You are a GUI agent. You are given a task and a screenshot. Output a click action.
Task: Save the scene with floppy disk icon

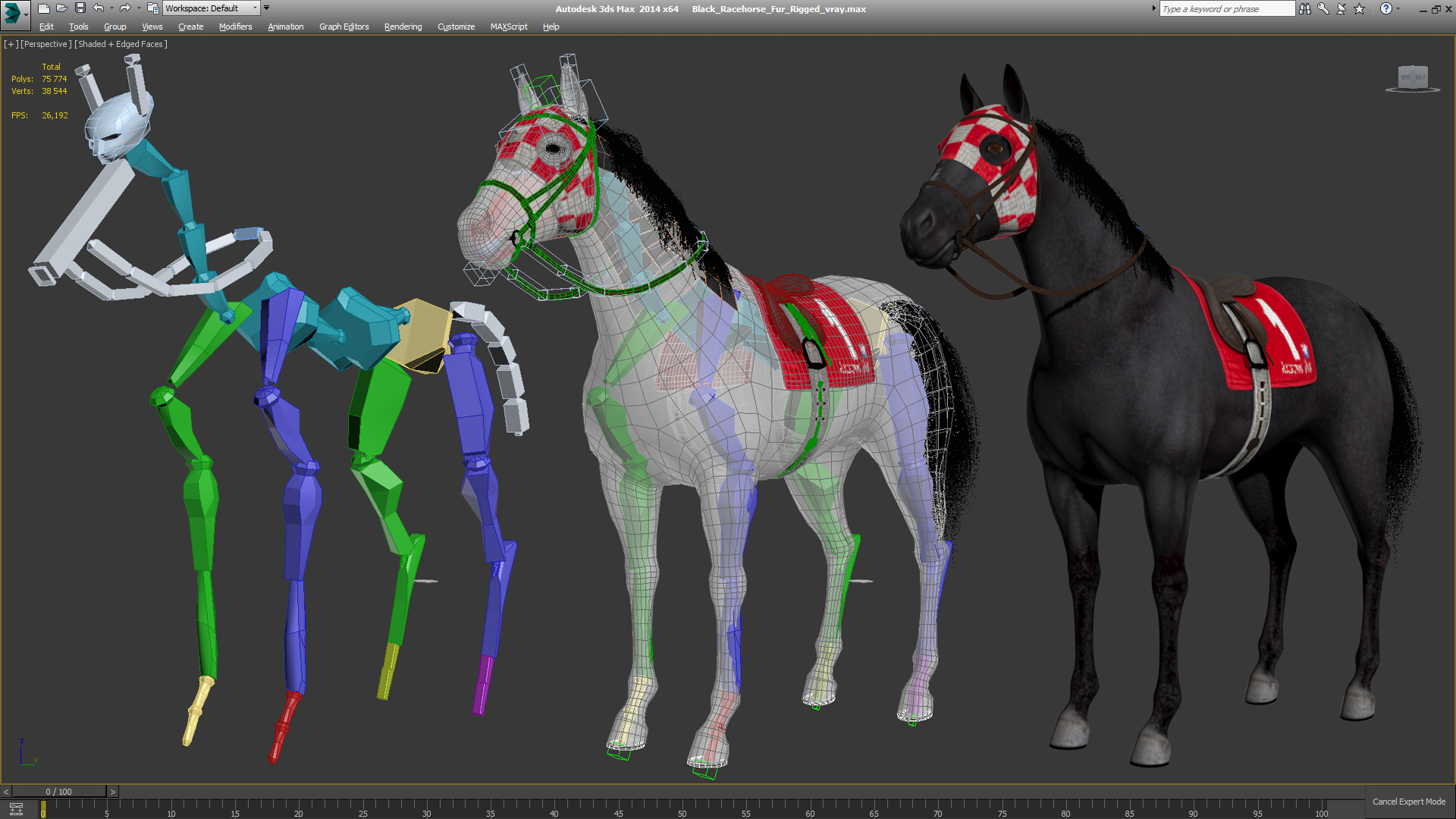click(x=80, y=8)
